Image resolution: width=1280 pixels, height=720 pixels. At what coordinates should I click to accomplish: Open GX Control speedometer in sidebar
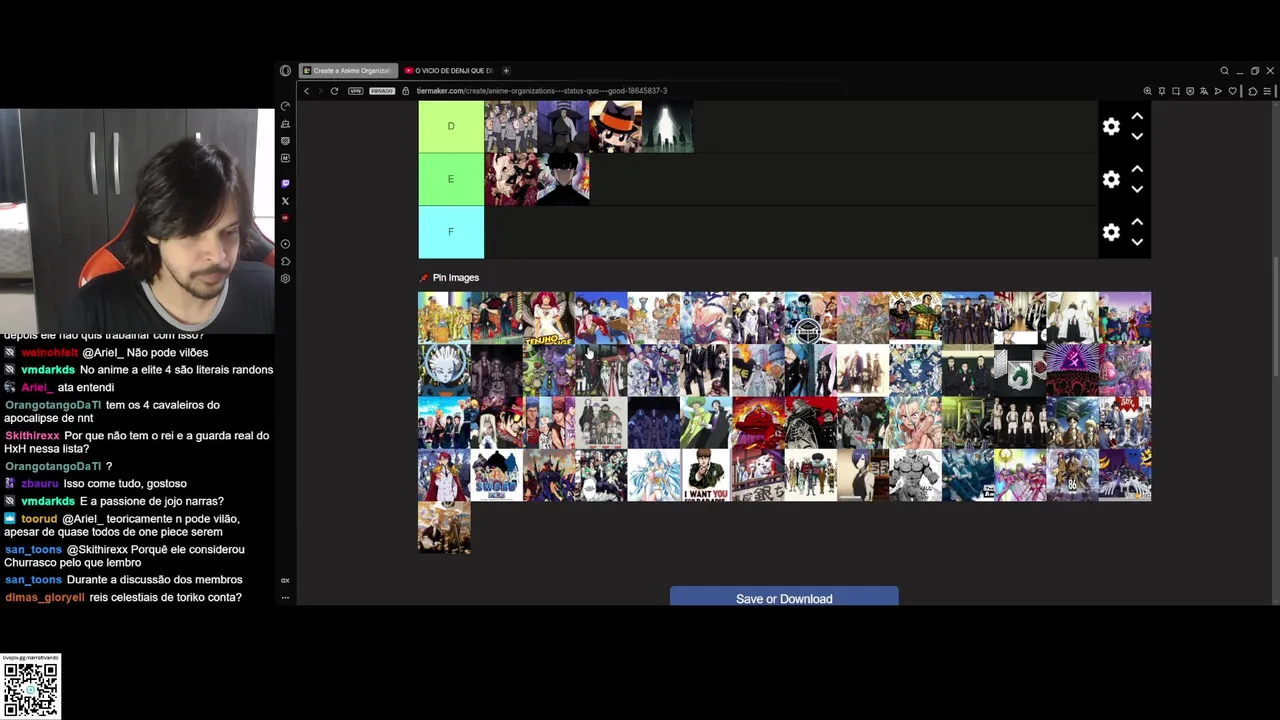pos(285,106)
